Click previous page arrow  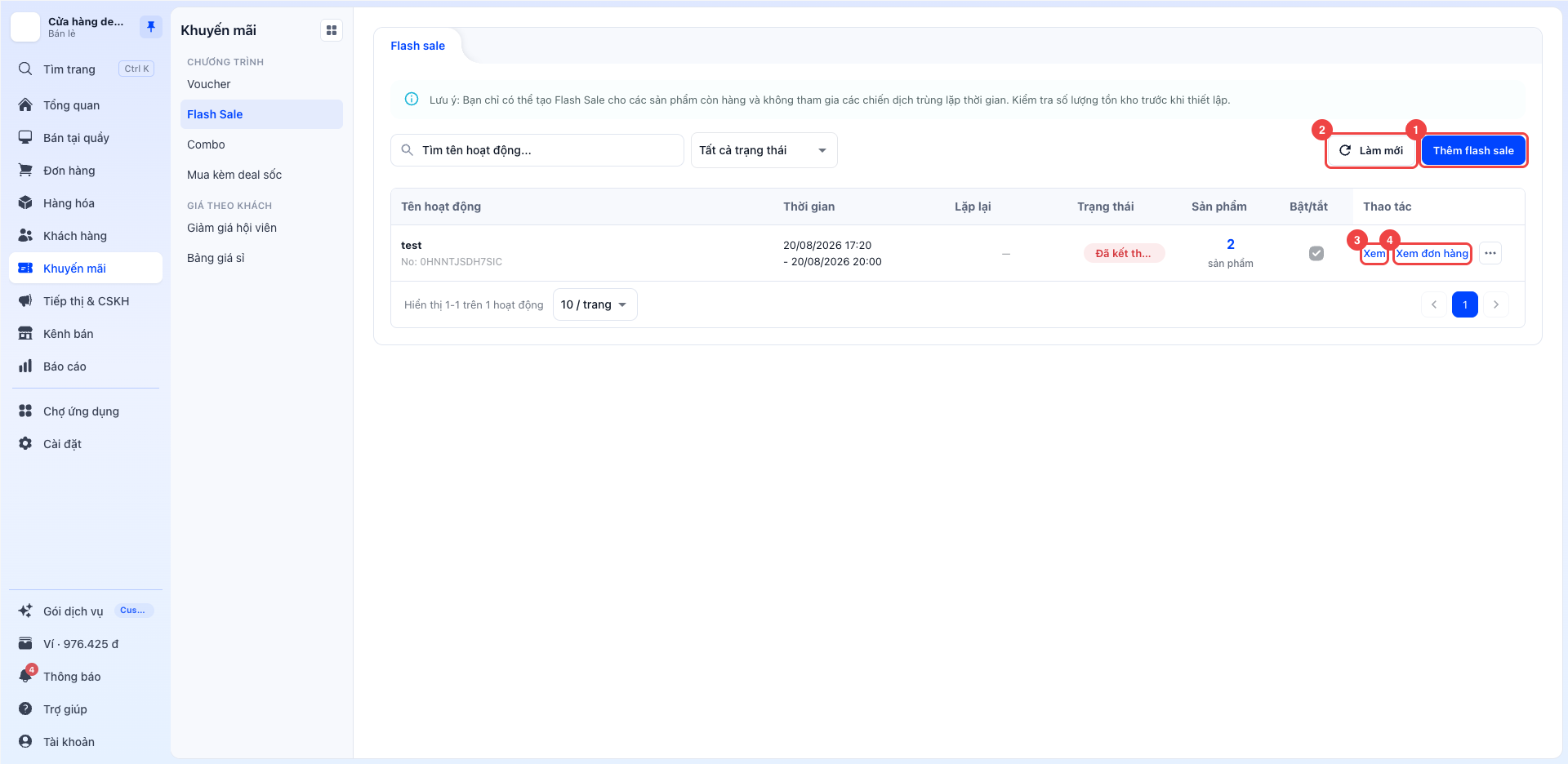1434,304
